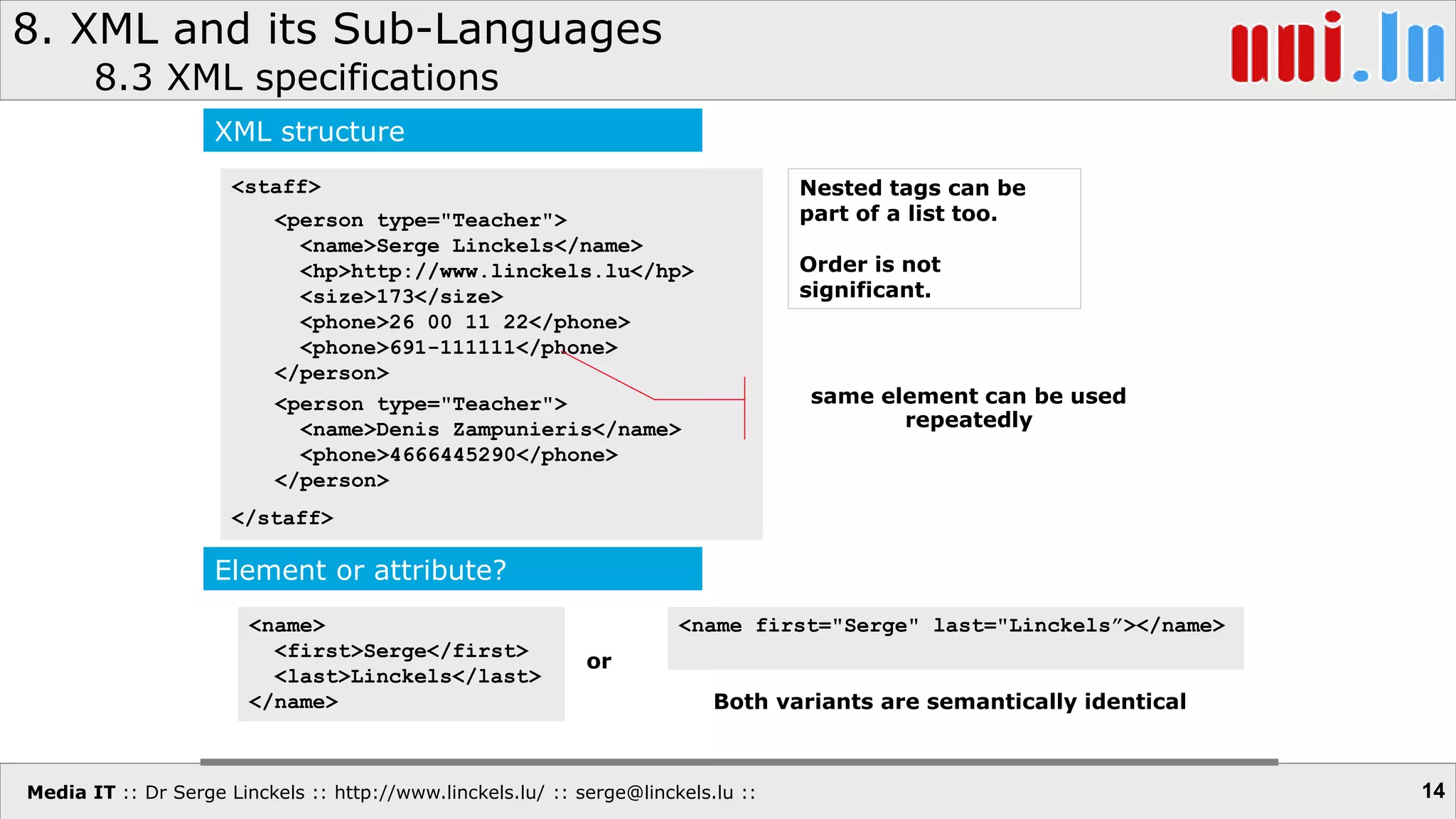Click 'Dr Serge Linckels' in the footer
1456x819 pixels.
[225, 792]
